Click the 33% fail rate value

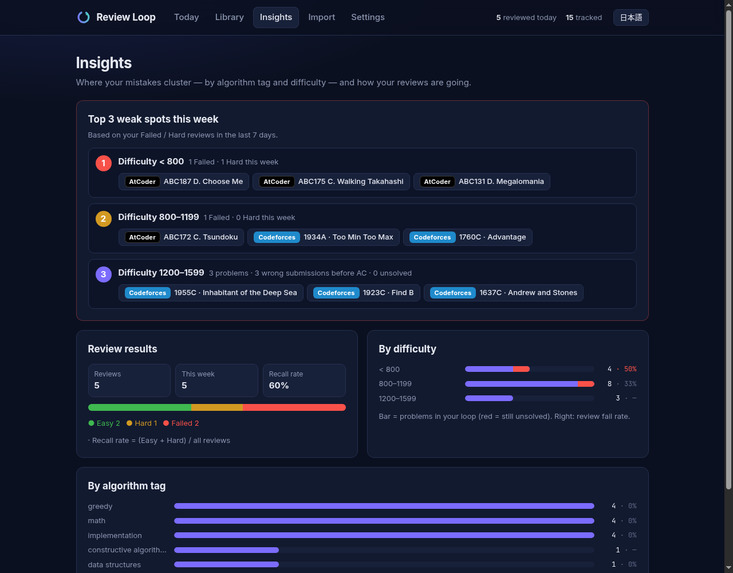[x=630, y=384]
